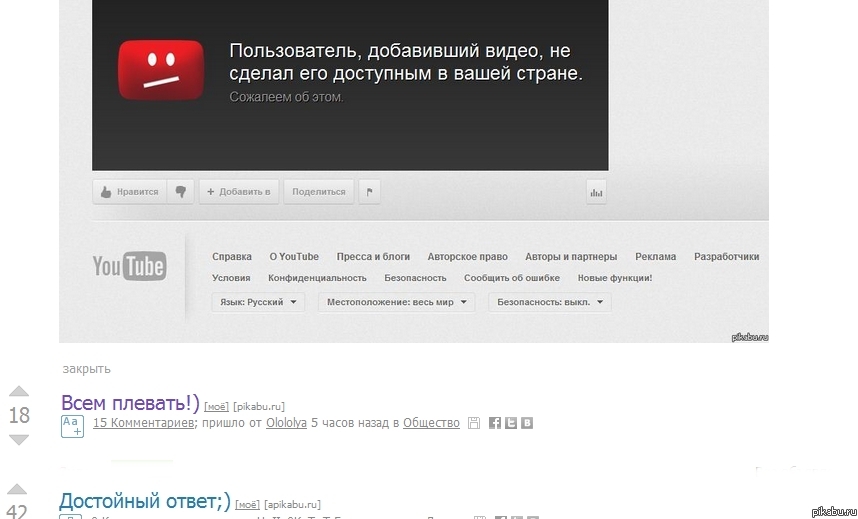
Task: Open the Авторское право link
Action: [x=468, y=257]
